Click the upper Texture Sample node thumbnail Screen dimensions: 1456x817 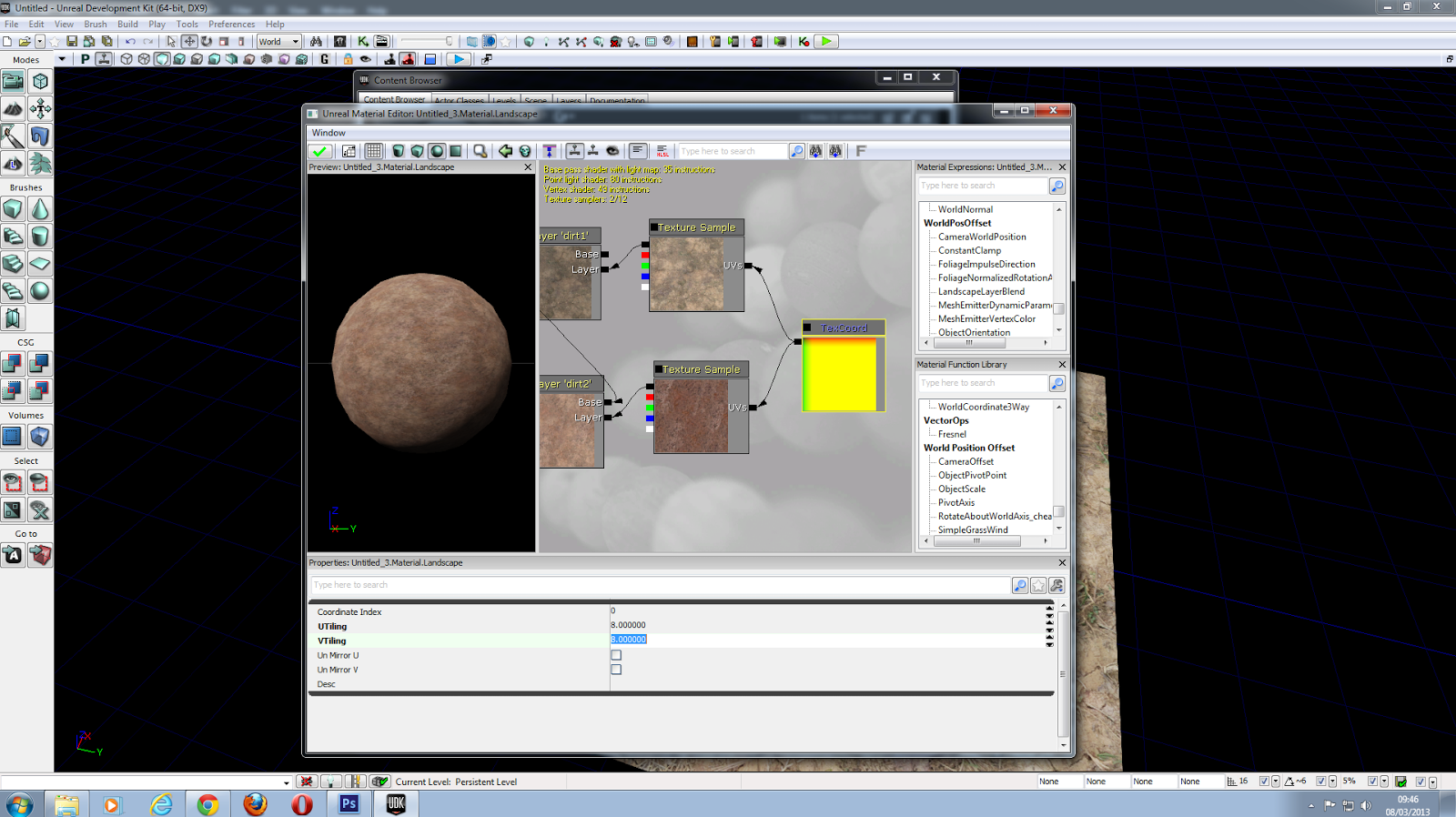(x=687, y=274)
